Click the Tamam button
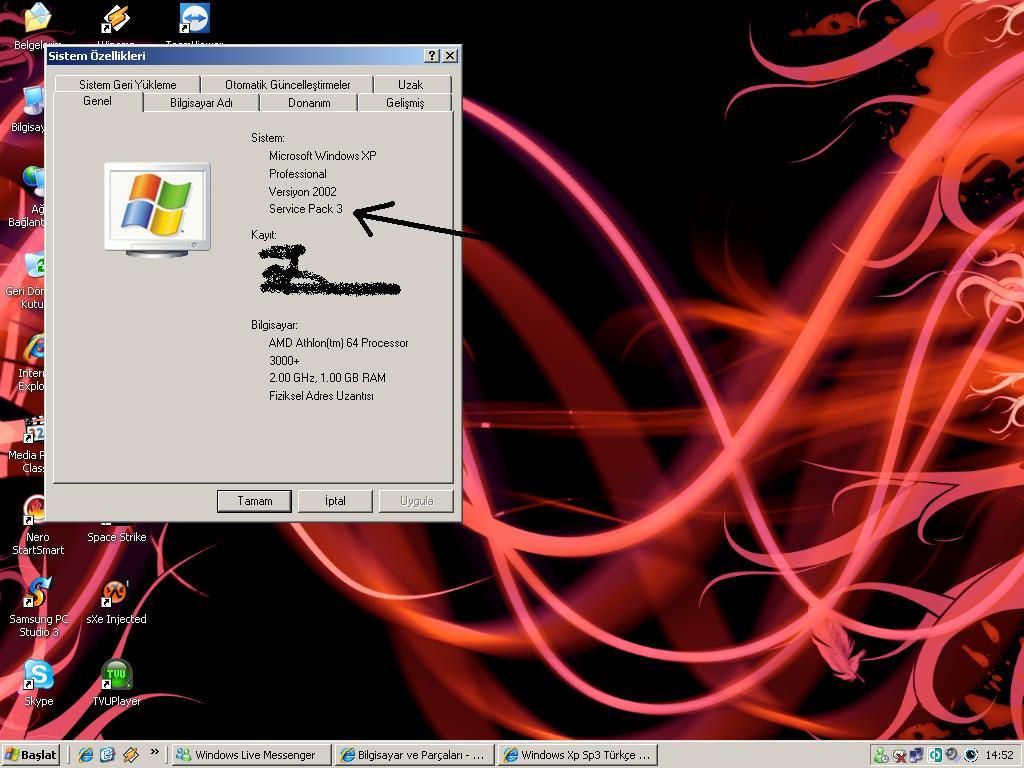This screenshot has height=768, width=1024. tap(255, 501)
